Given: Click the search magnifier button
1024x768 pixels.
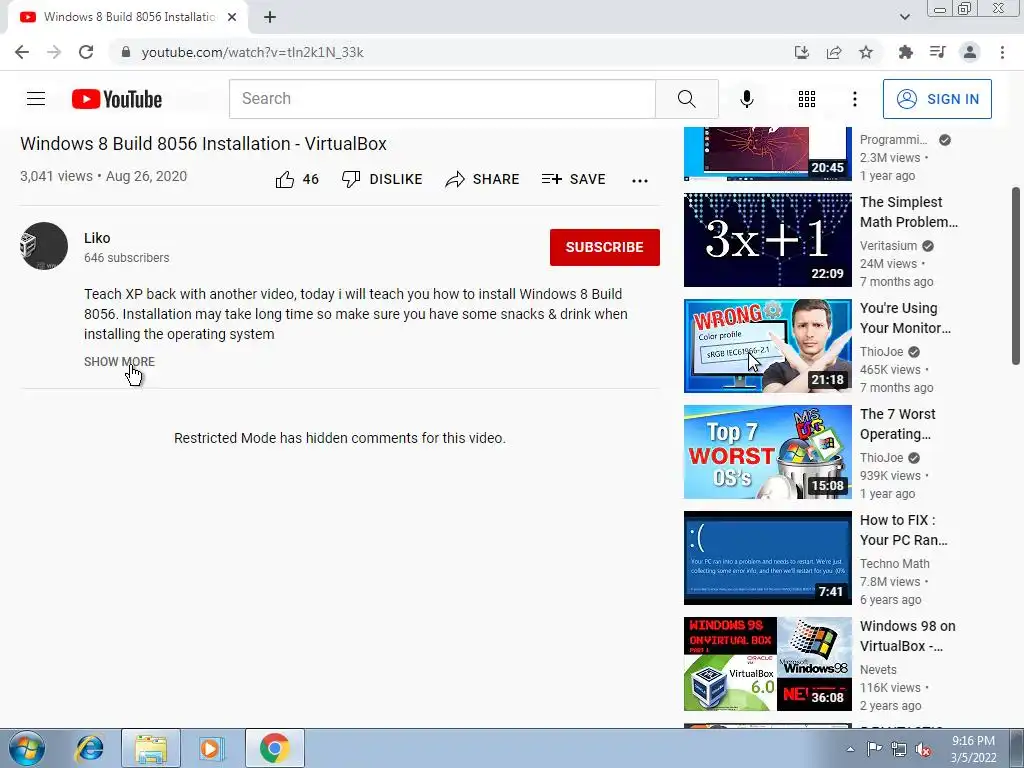Looking at the screenshot, I should [x=686, y=99].
